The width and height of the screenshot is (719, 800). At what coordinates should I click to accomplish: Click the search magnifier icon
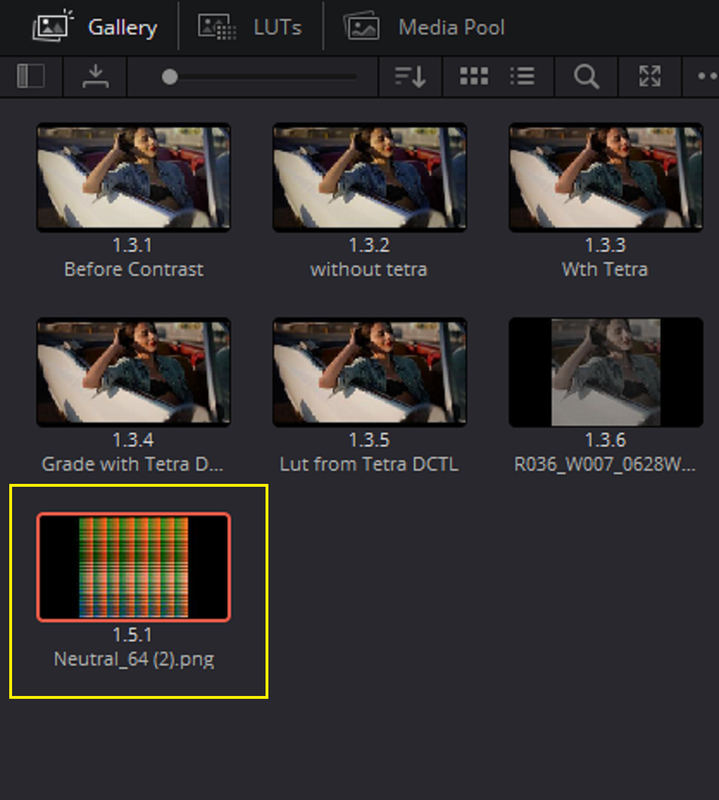pos(586,77)
